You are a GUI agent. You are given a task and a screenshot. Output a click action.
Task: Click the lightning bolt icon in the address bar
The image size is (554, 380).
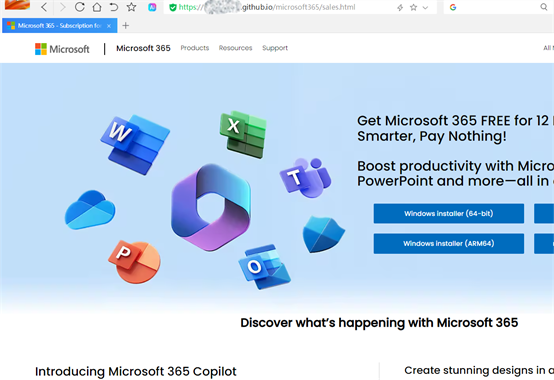[400, 7]
